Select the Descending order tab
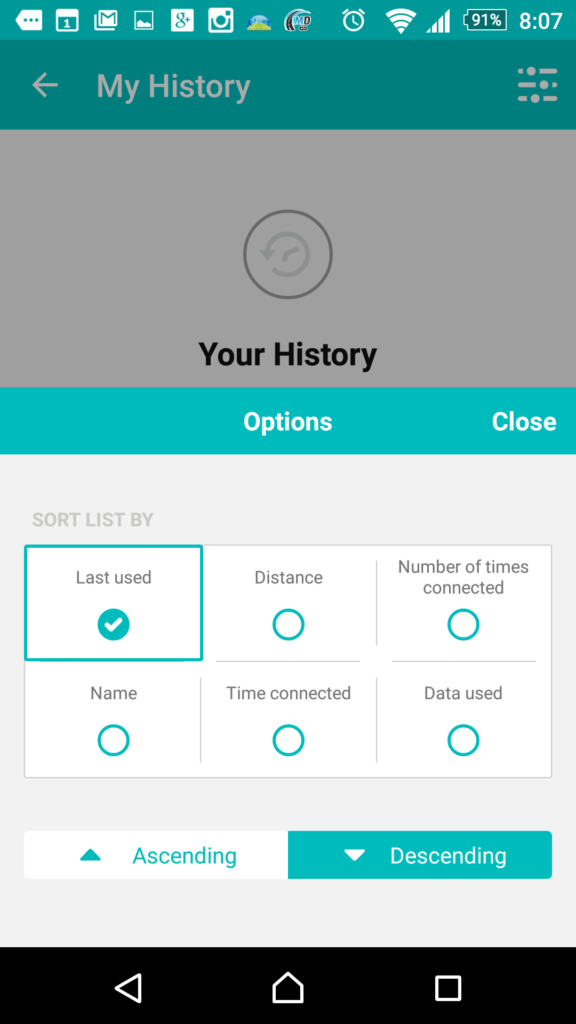The width and height of the screenshot is (576, 1024). (420, 855)
